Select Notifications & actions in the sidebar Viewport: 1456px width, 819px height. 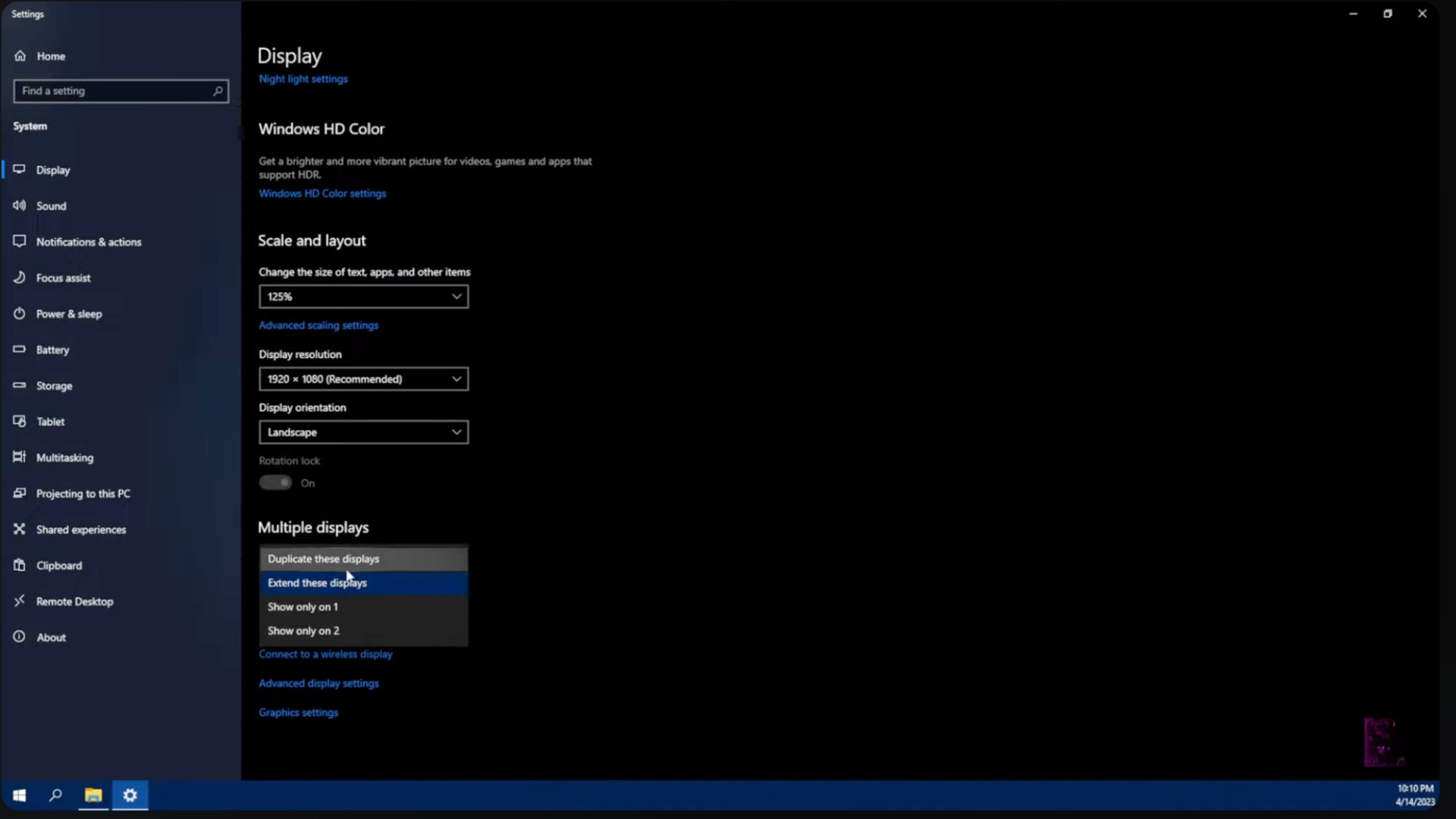(89, 242)
